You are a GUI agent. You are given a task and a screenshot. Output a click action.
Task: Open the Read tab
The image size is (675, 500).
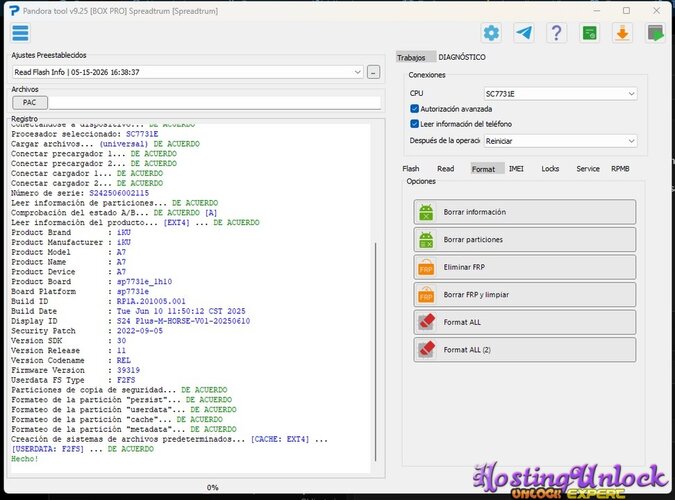coord(446,169)
